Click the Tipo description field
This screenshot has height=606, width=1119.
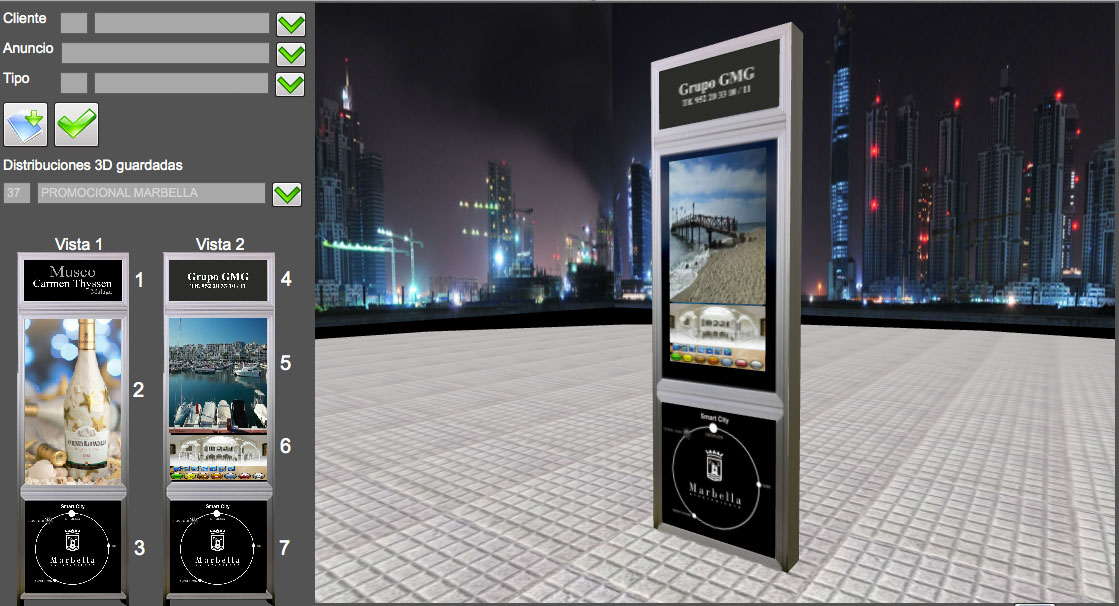[181, 83]
